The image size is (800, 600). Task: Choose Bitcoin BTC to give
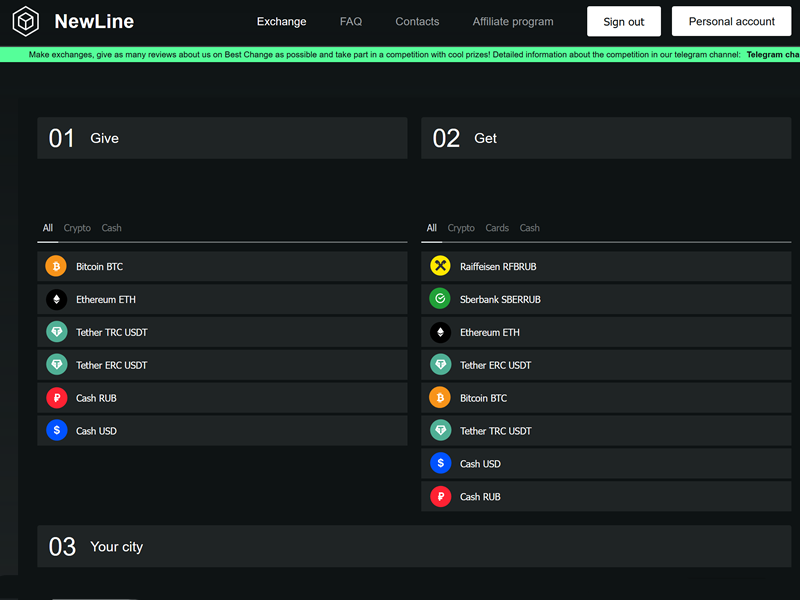tap(222, 266)
